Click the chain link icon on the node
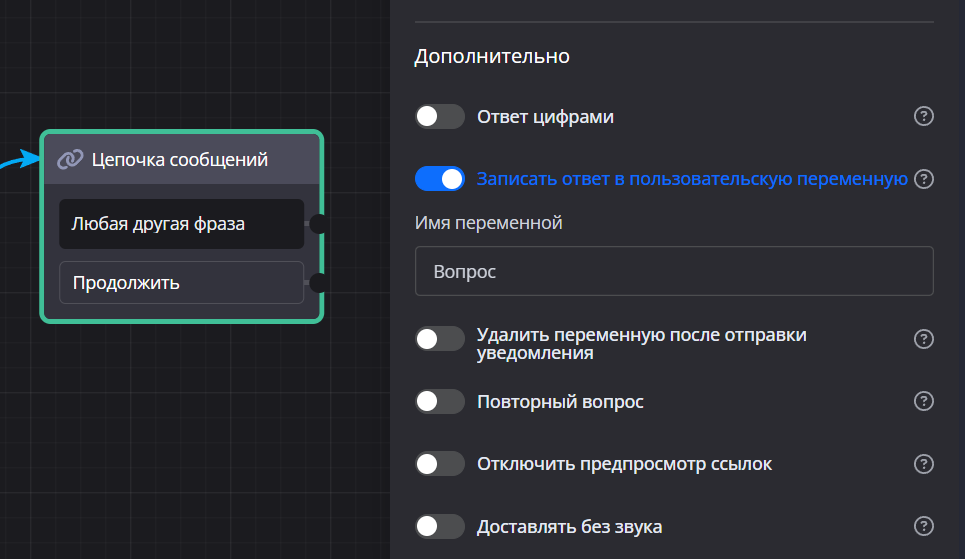 click(x=70, y=160)
